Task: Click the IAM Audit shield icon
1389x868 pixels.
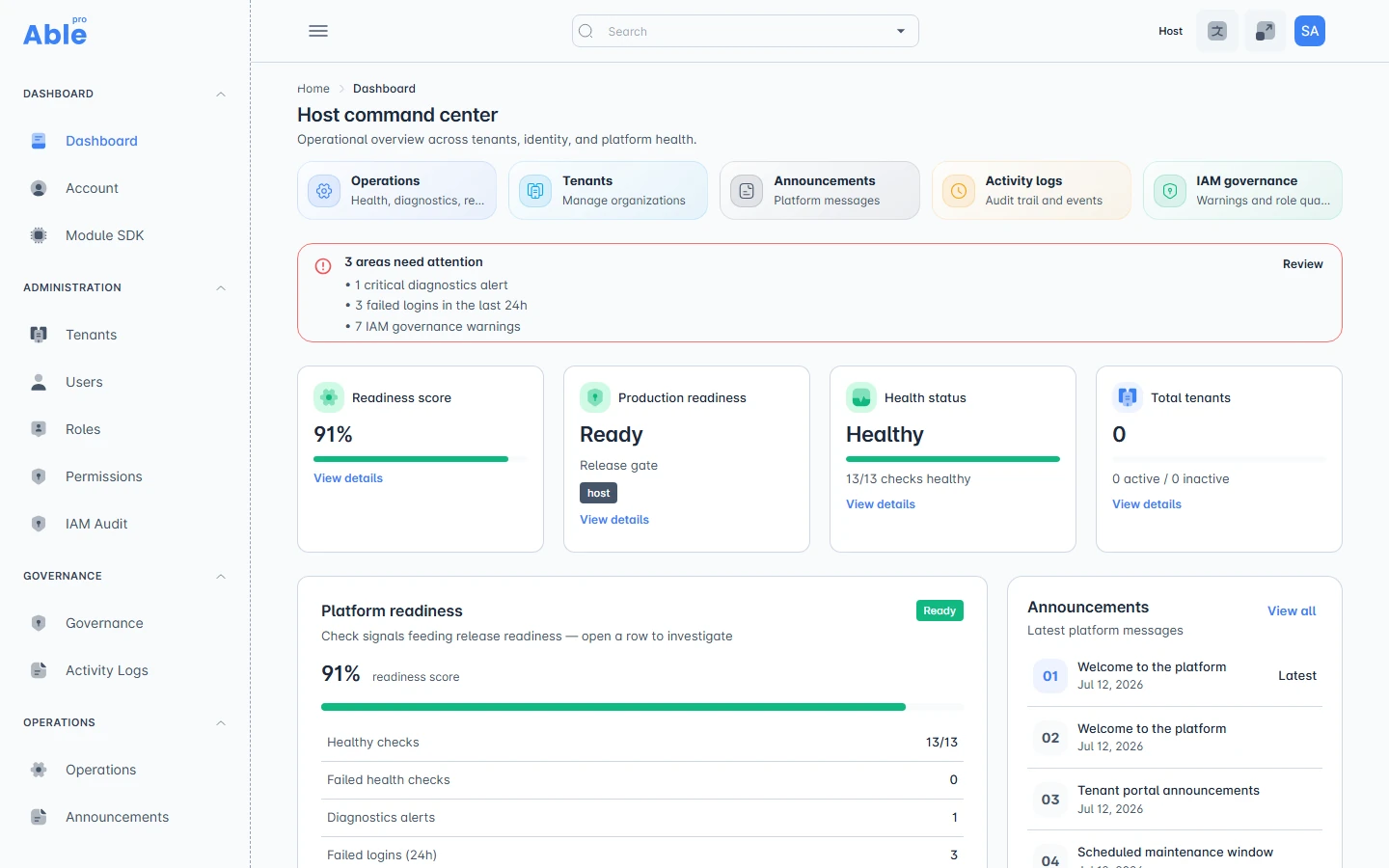Action: 39,524
